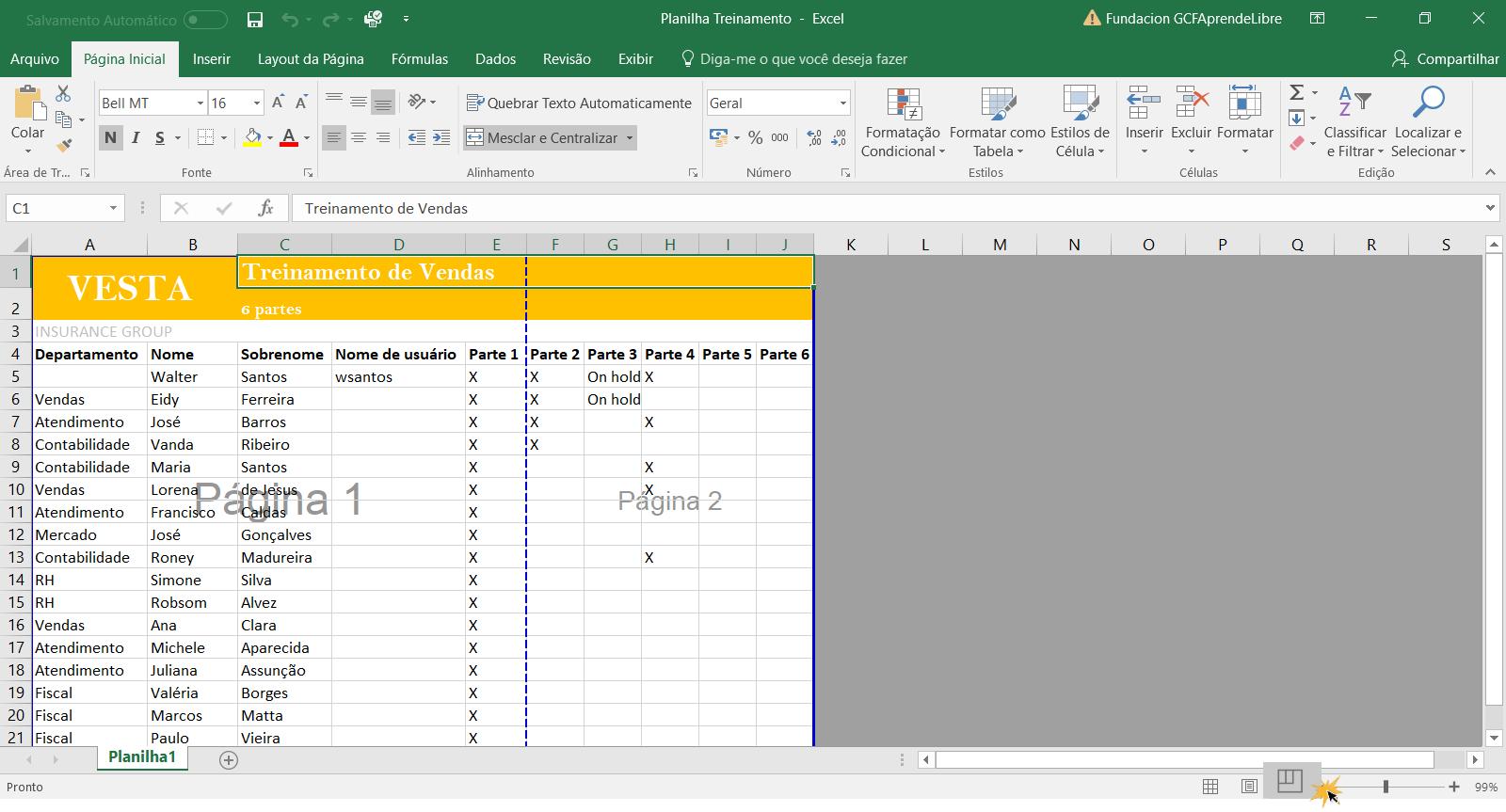Click Page Break Preview view icon

pyautogui.click(x=1290, y=781)
